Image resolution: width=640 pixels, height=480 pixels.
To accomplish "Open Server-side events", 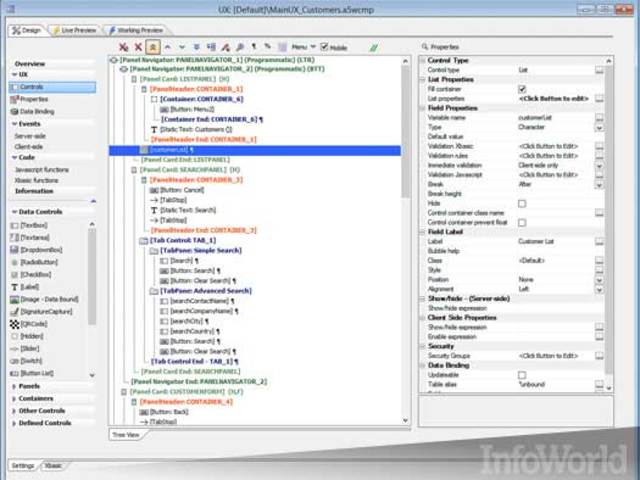I will click(x=30, y=136).
